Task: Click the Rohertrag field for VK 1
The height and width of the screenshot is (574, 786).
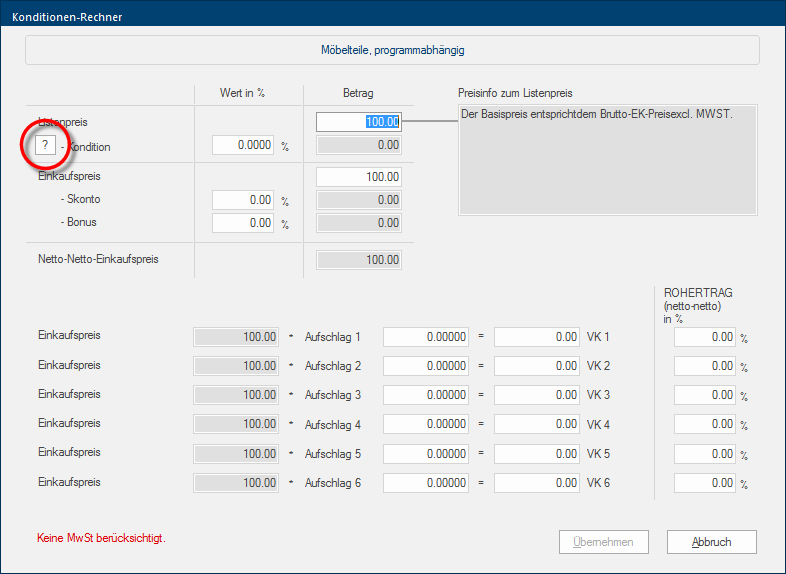Action: [x=705, y=338]
